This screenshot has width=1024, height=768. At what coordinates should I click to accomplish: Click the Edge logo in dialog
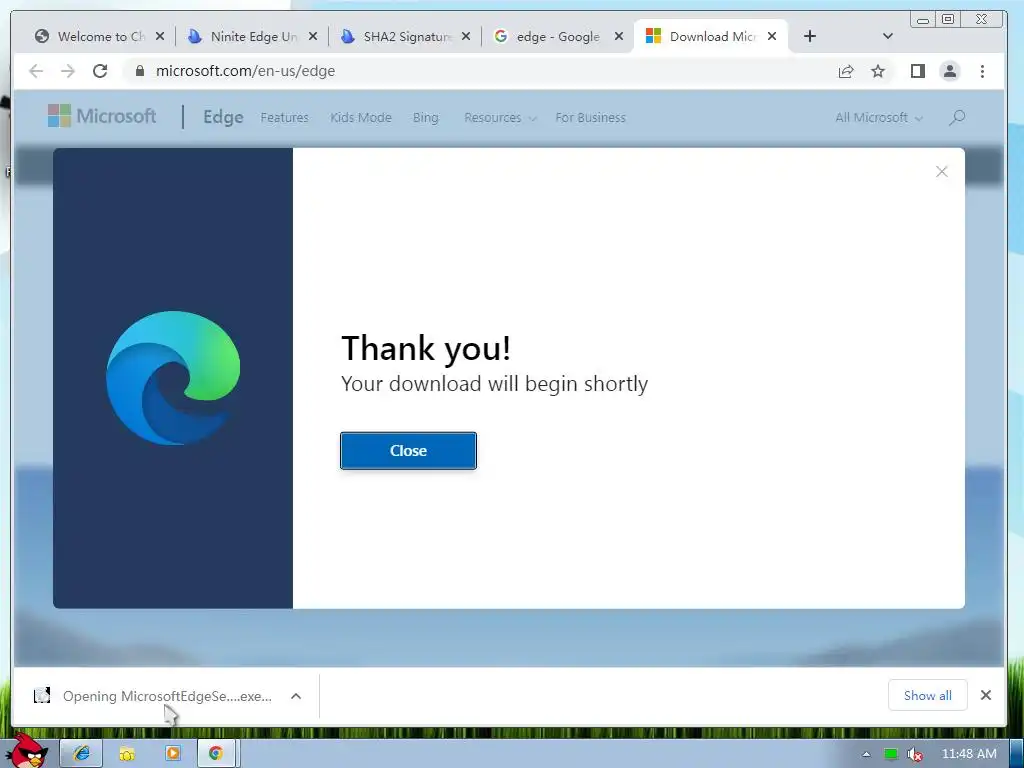(173, 378)
